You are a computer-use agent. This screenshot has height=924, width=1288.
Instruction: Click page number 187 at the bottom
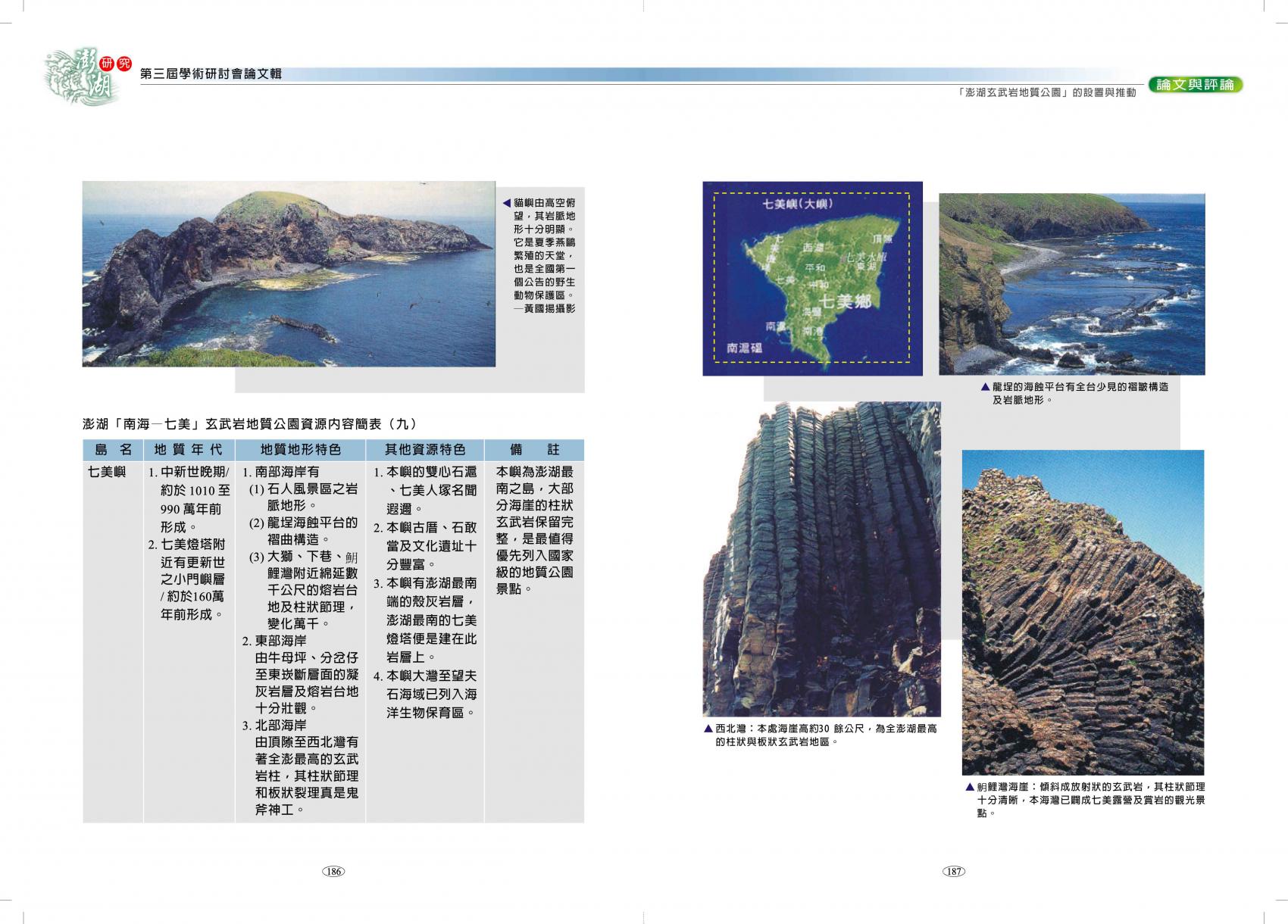click(x=953, y=871)
